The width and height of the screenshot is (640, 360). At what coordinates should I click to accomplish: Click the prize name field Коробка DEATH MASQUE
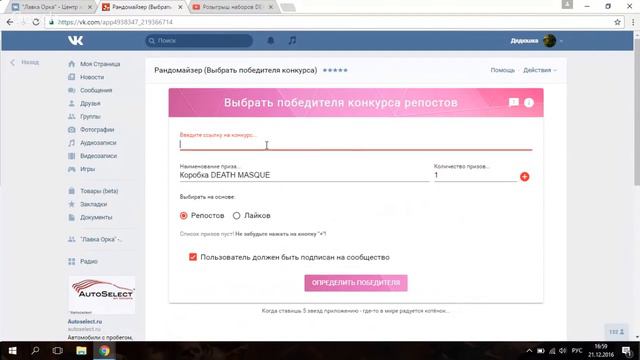point(304,175)
